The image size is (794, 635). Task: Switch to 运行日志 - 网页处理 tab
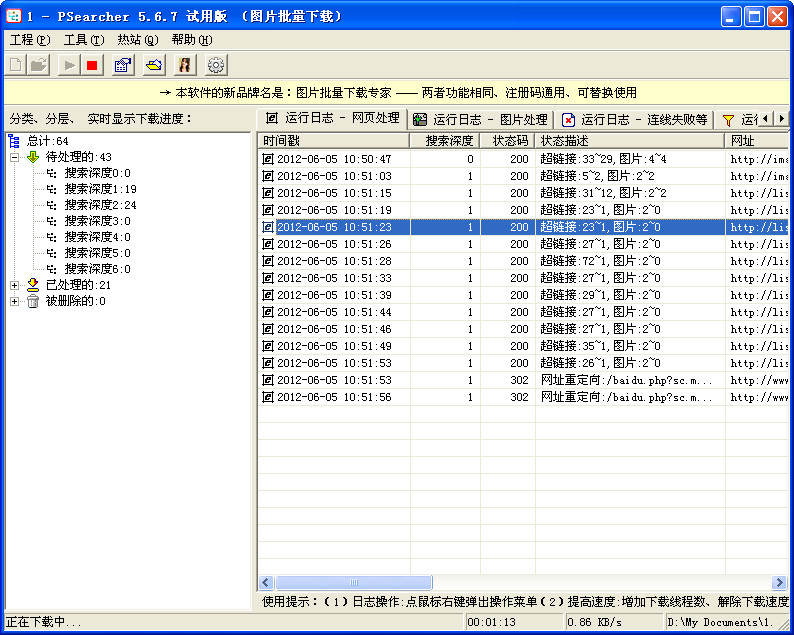pyautogui.click(x=332, y=118)
